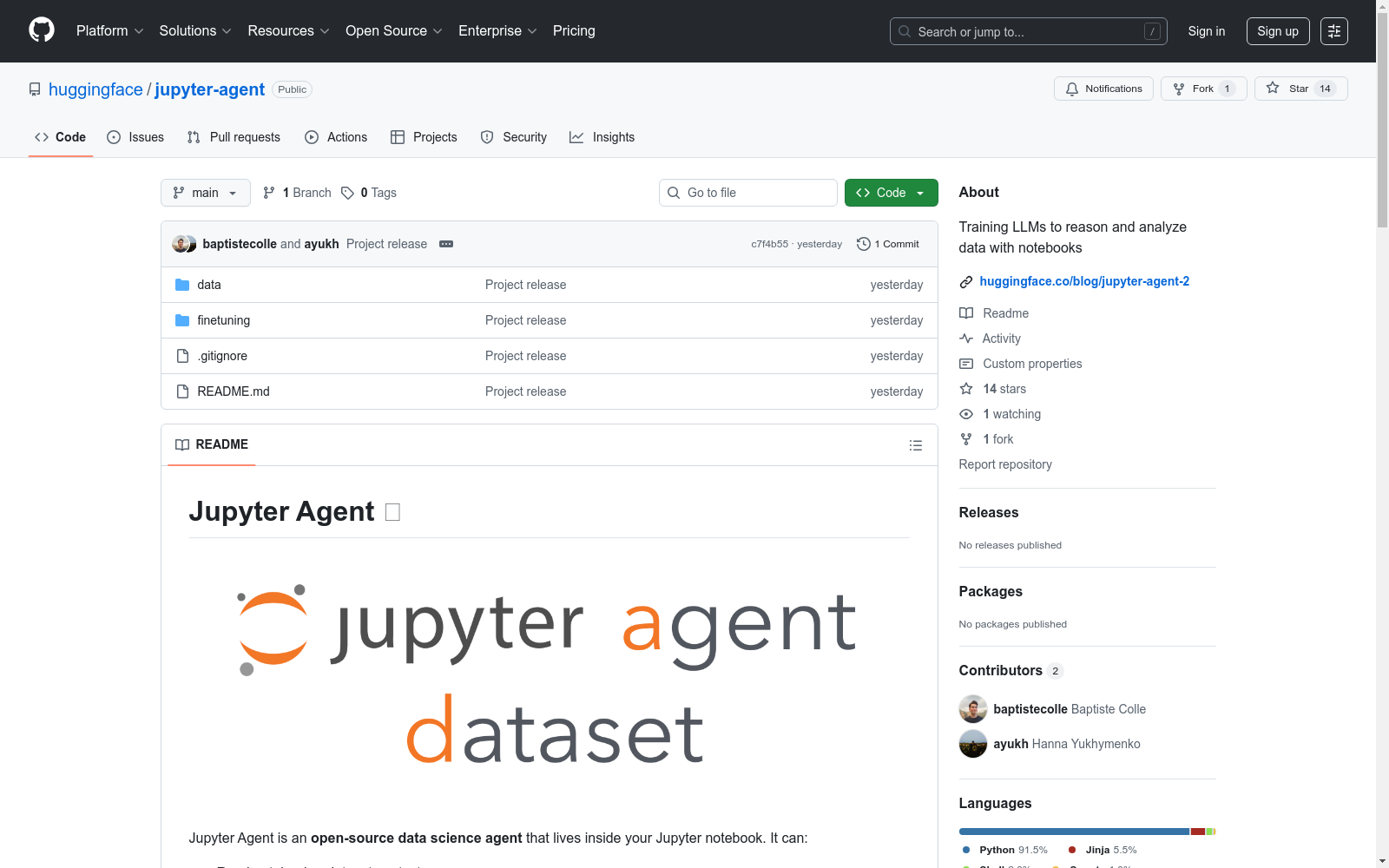Open the Packages heading link
Viewport: 1389px width, 868px height.
(x=991, y=592)
